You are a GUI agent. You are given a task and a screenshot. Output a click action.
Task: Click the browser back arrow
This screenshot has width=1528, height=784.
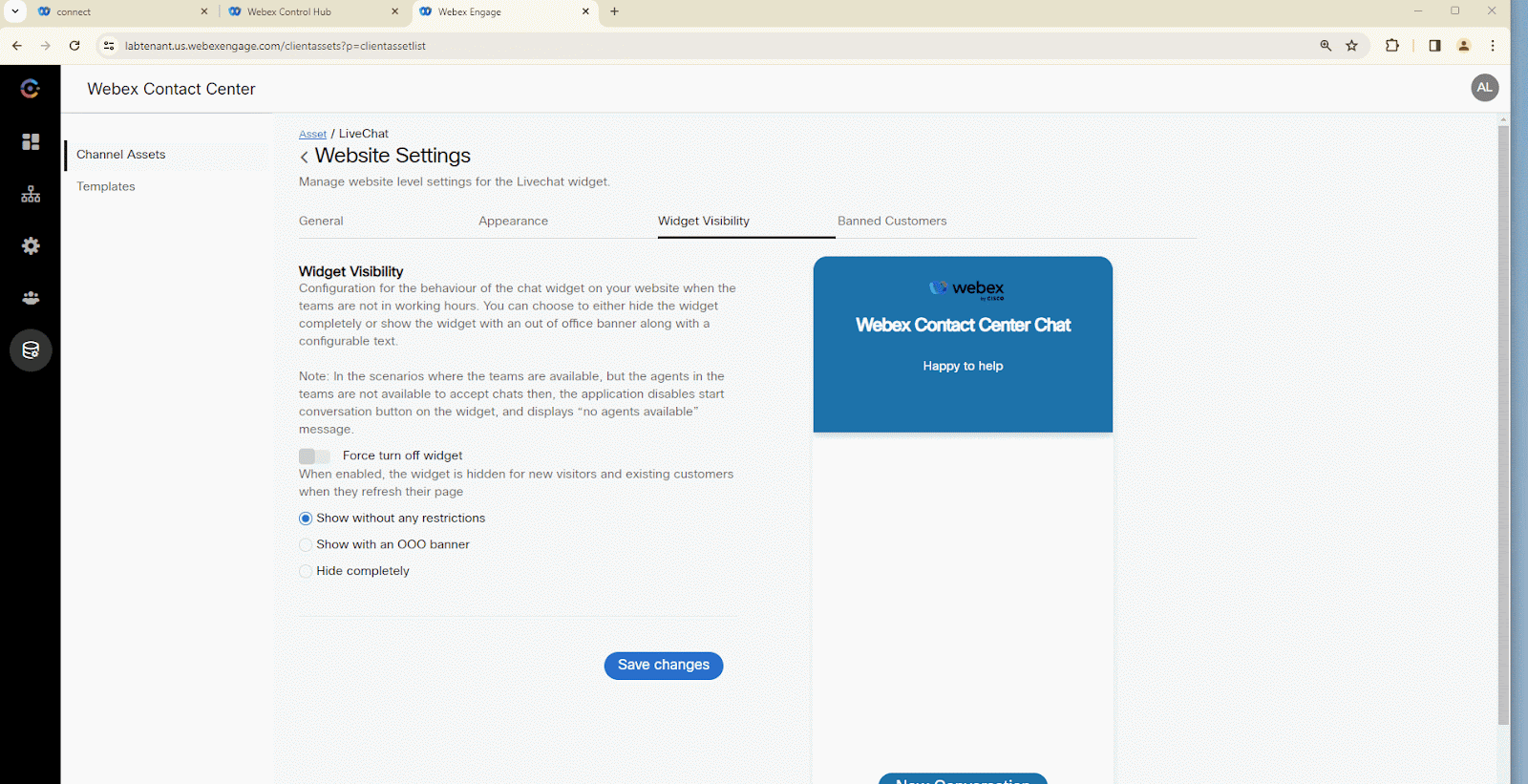point(17,45)
